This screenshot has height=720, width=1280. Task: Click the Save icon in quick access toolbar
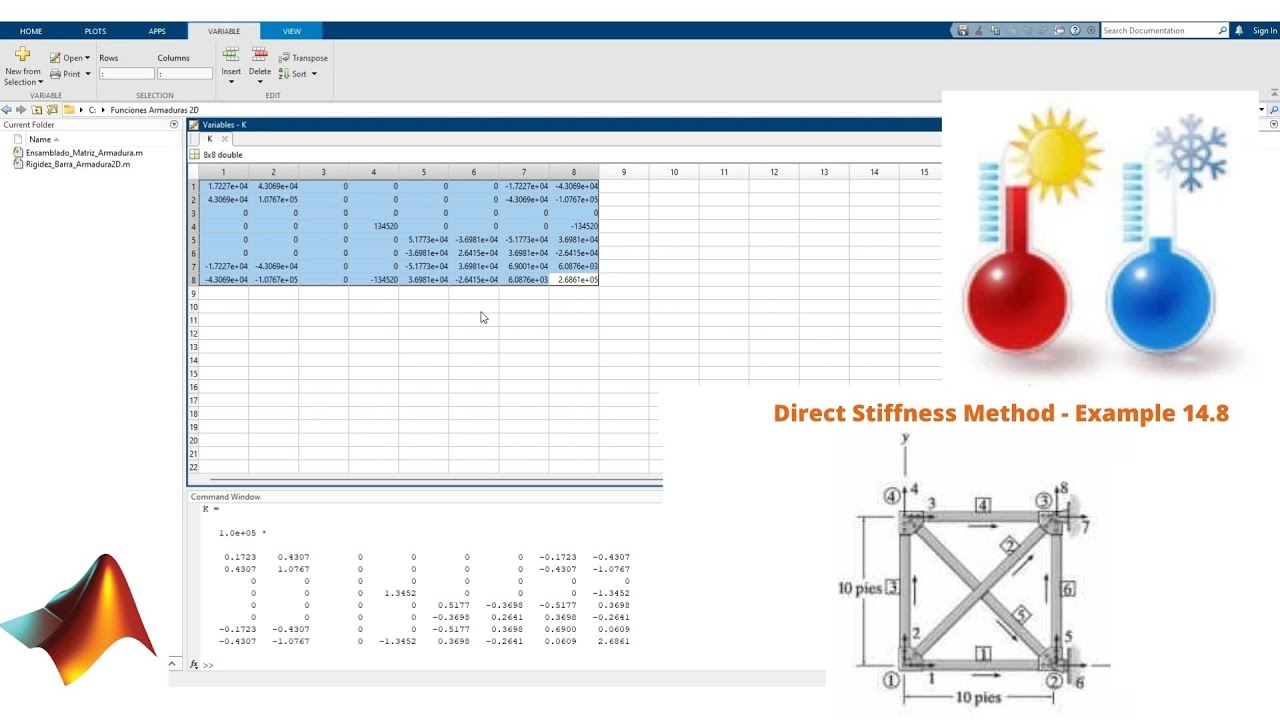(962, 31)
